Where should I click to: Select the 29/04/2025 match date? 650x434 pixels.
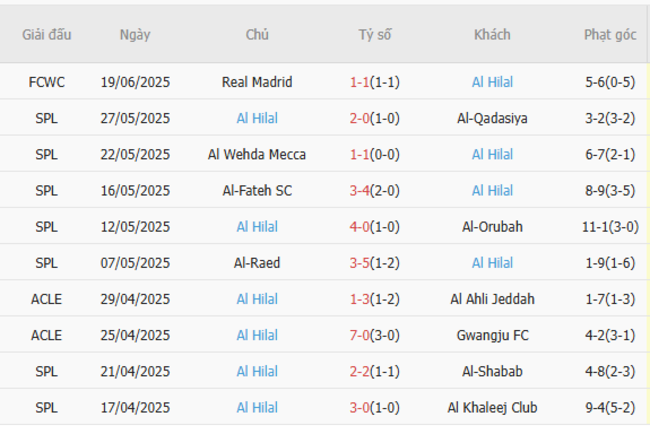tap(135, 299)
